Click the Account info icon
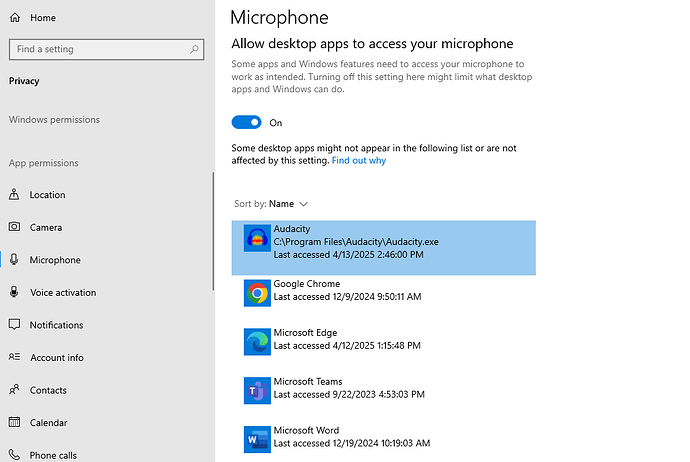Viewport: 690px width, 462px height. 14,357
